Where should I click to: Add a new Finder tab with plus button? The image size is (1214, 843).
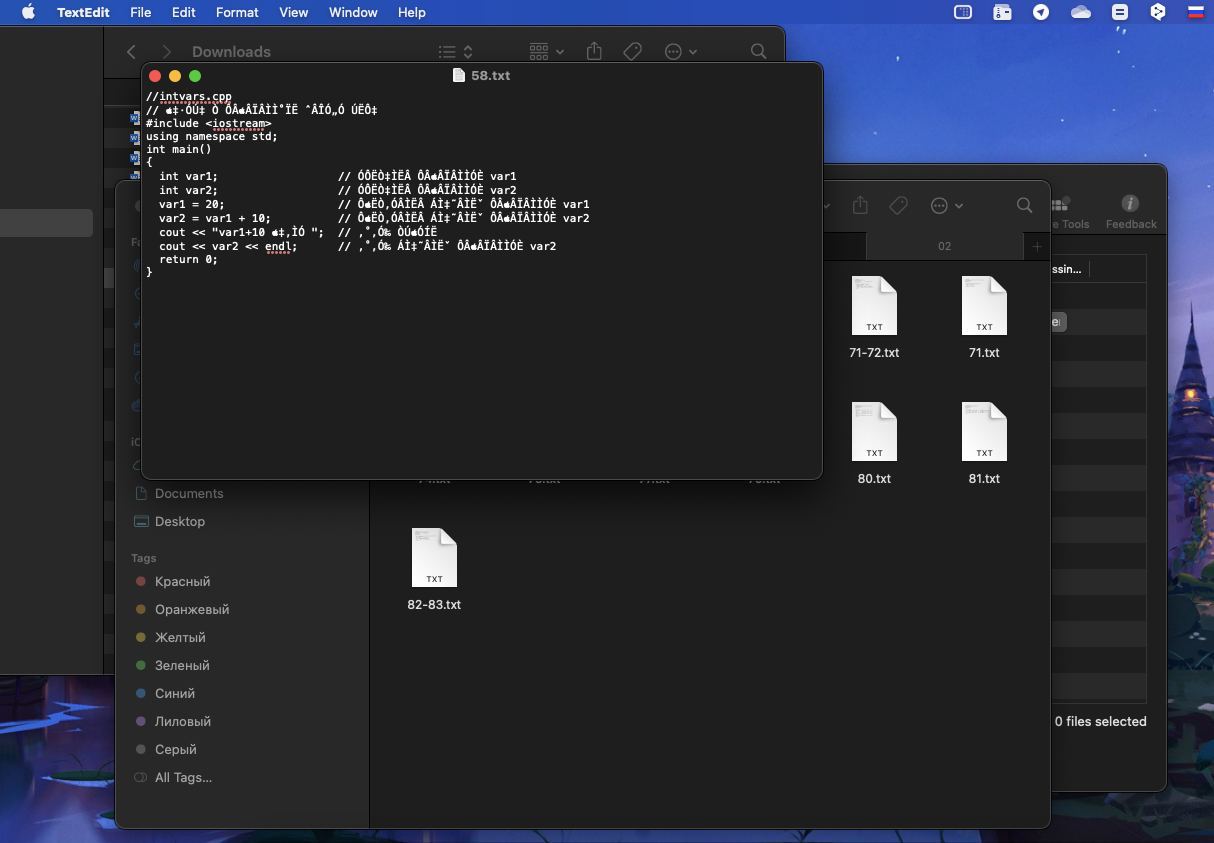point(1037,246)
